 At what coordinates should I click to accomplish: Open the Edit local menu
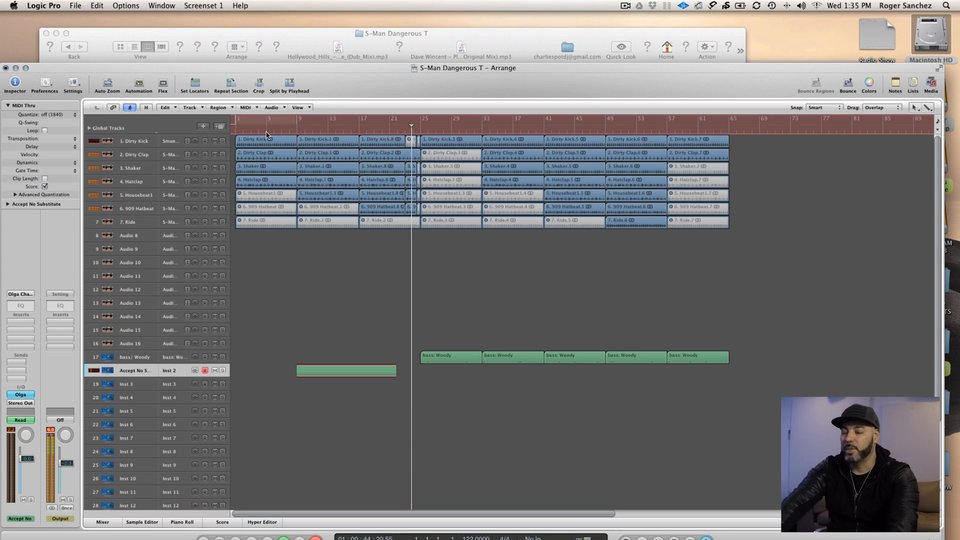pyautogui.click(x=168, y=107)
